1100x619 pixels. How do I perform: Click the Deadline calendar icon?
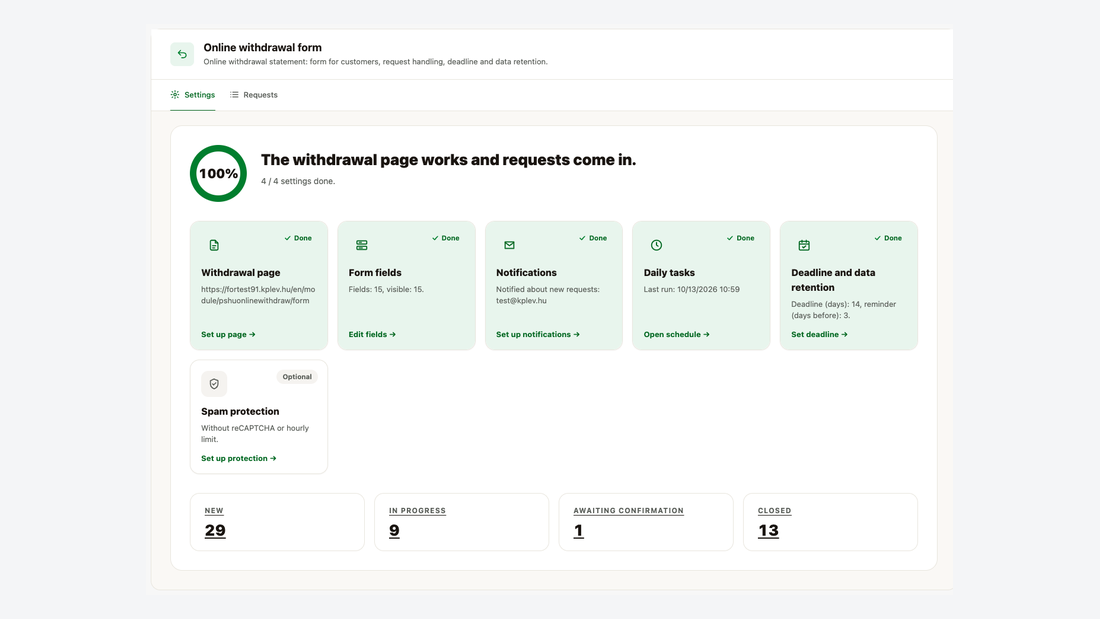click(804, 245)
